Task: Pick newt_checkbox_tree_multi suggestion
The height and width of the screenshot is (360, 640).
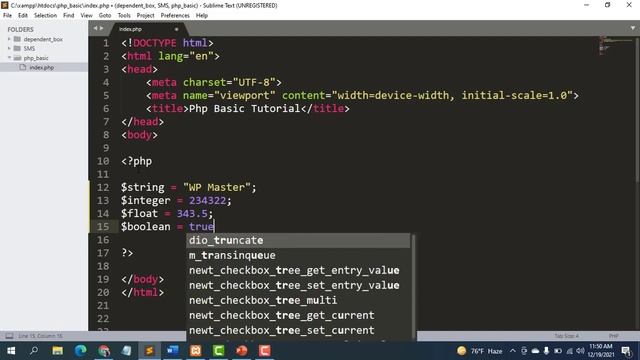Action: point(298,300)
